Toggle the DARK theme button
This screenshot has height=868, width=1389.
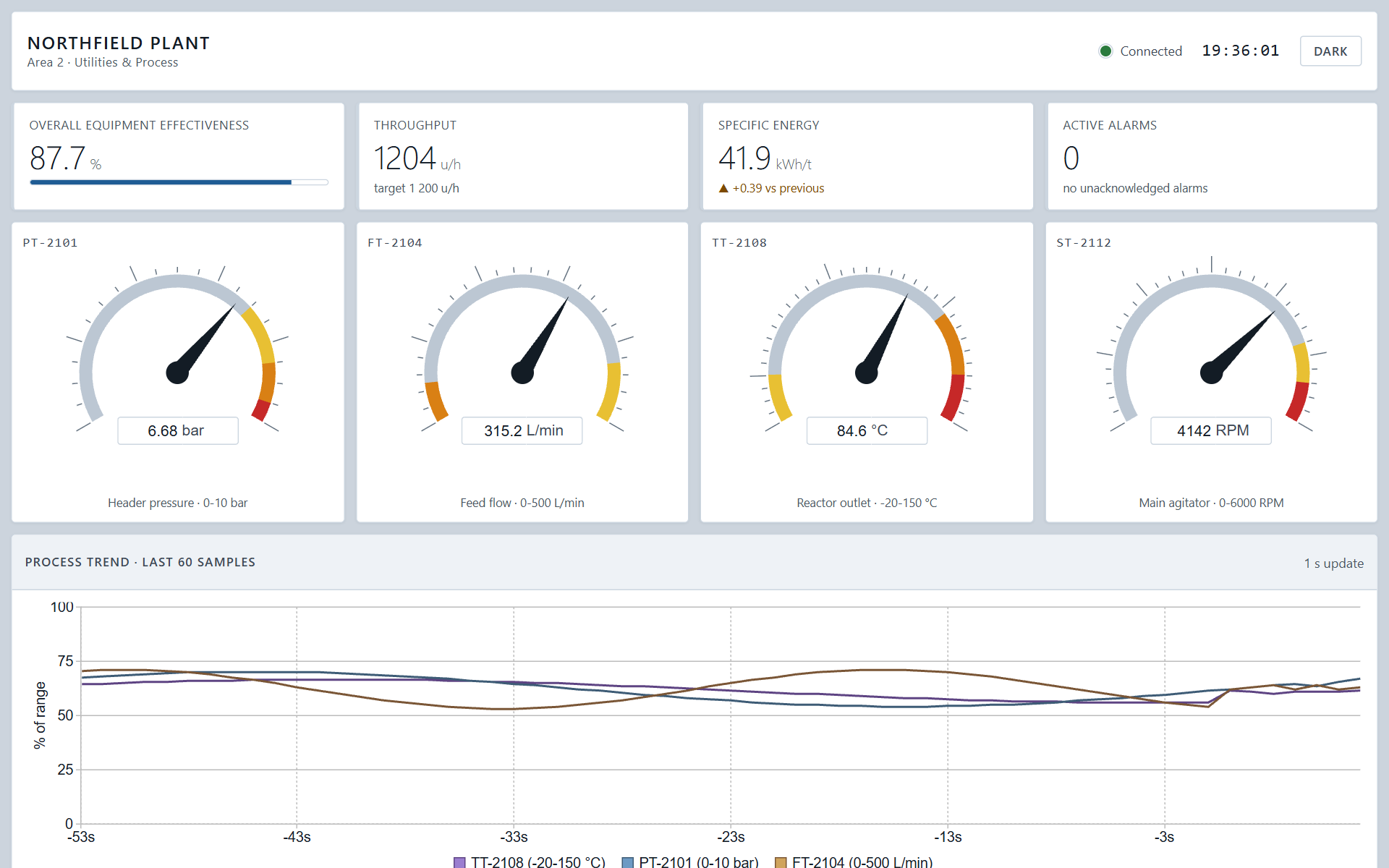click(1330, 51)
